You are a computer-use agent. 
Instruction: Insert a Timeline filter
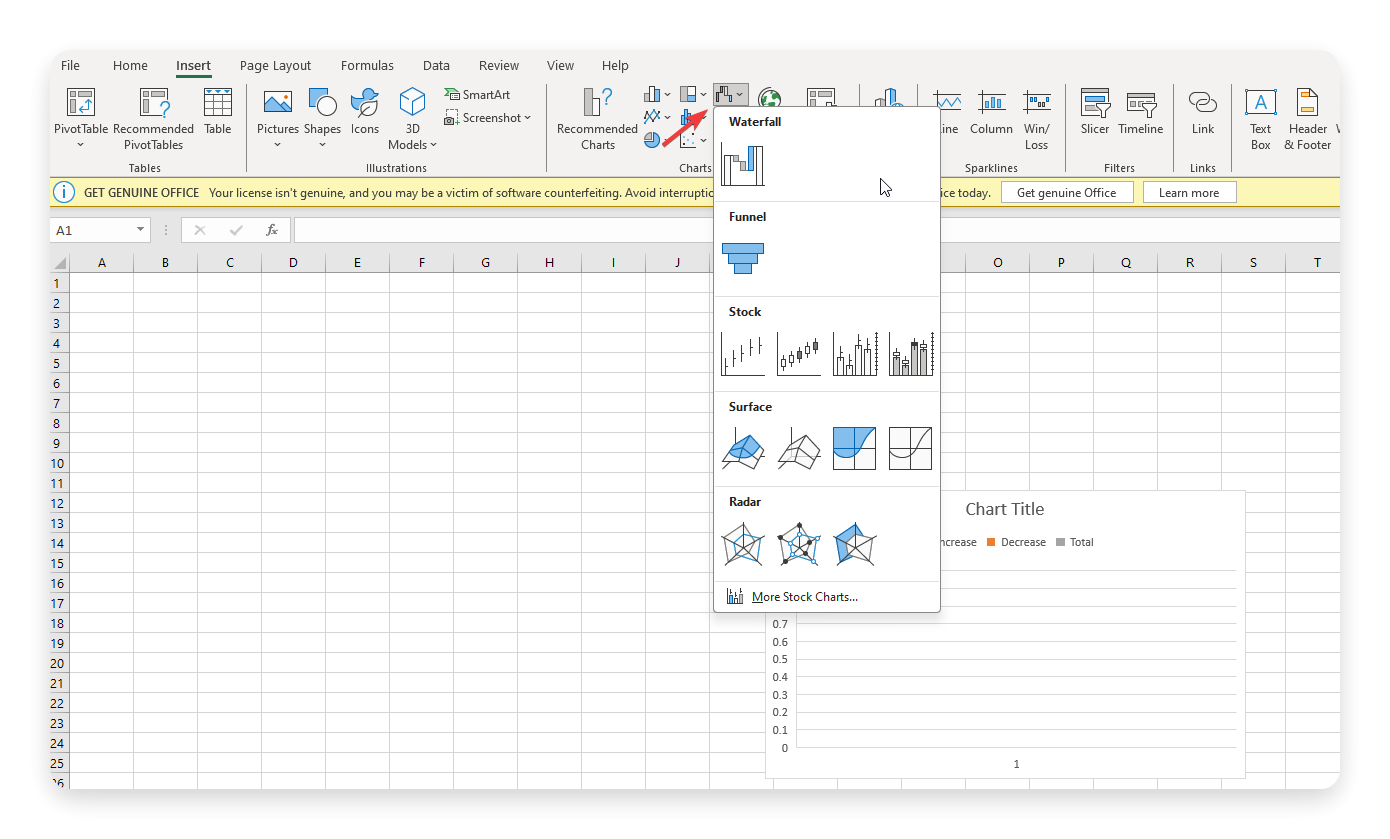click(1141, 112)
